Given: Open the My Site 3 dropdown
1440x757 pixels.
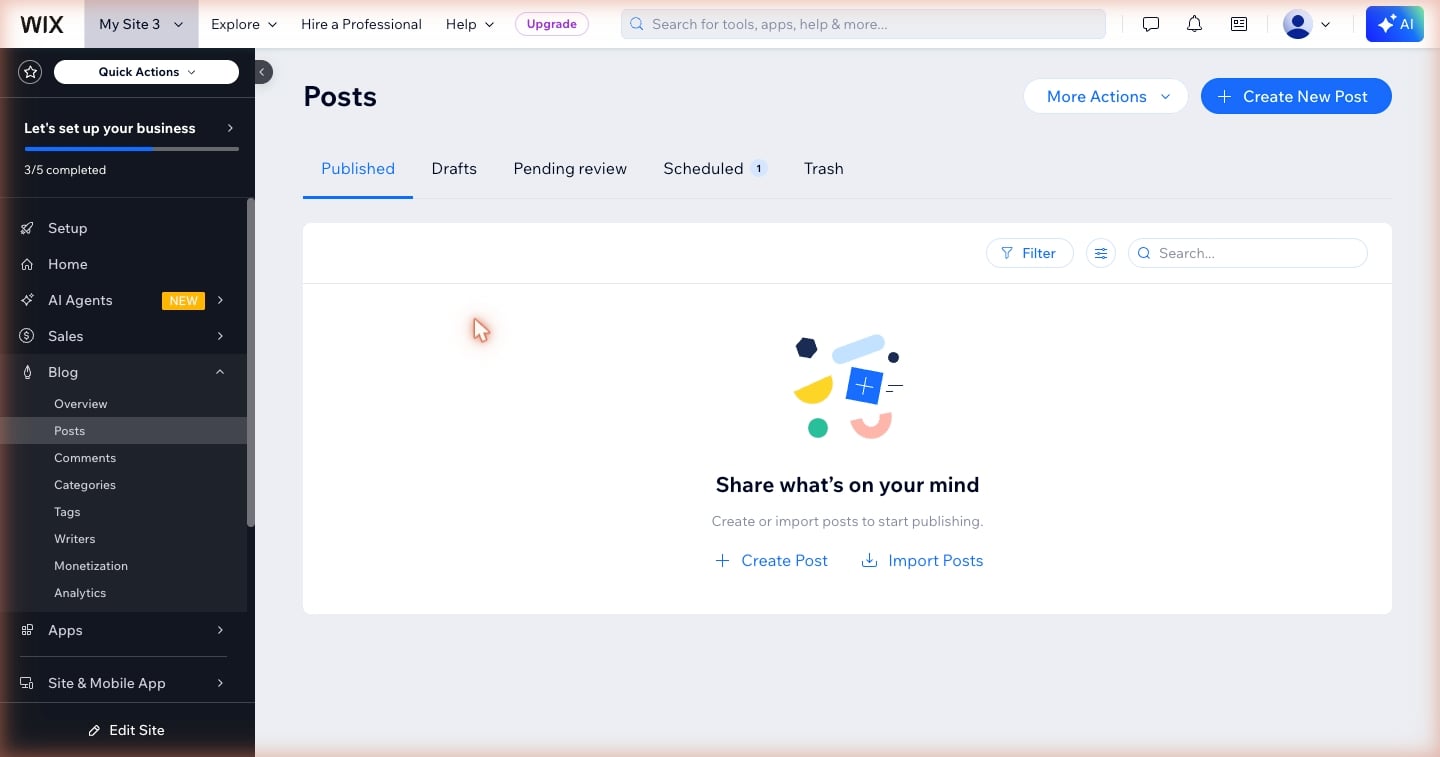Looking at the screenshot, I should 141,24.
